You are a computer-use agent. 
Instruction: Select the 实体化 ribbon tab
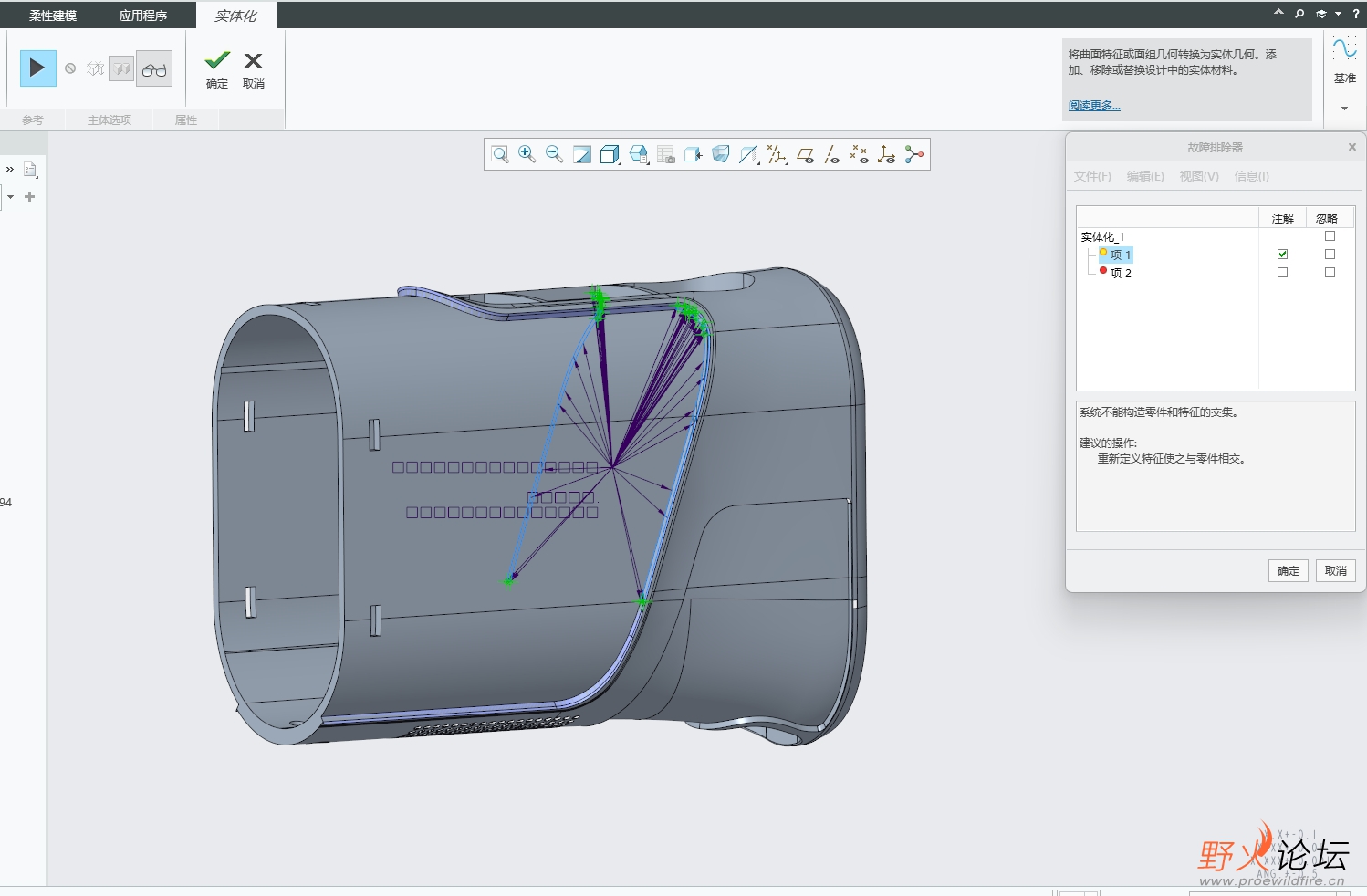point(236,16)
